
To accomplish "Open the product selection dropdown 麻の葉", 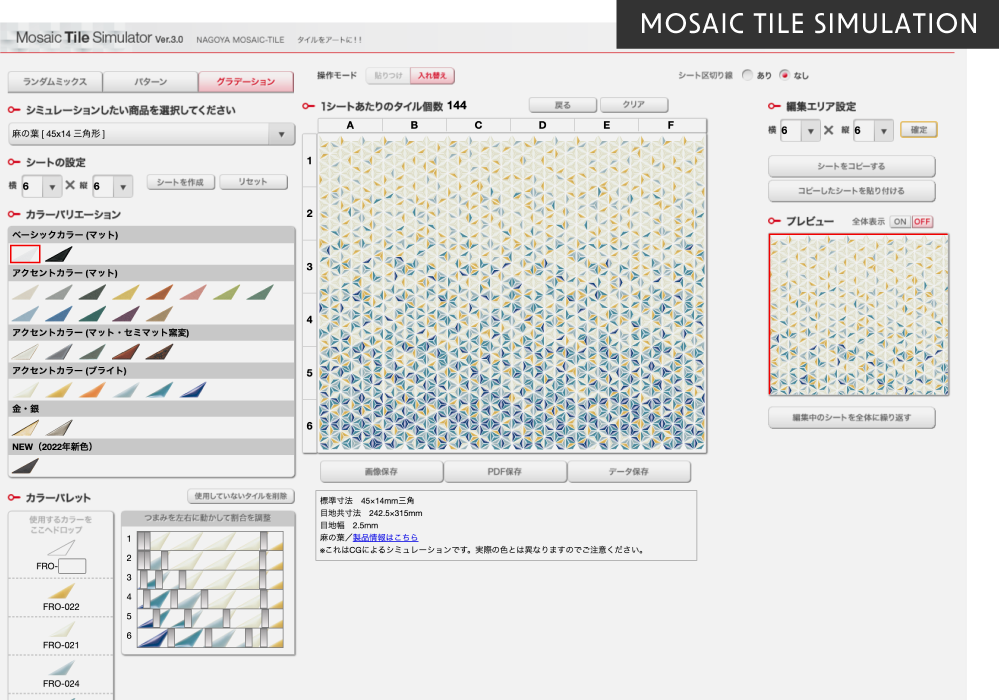I will click(x=152, y=134).
